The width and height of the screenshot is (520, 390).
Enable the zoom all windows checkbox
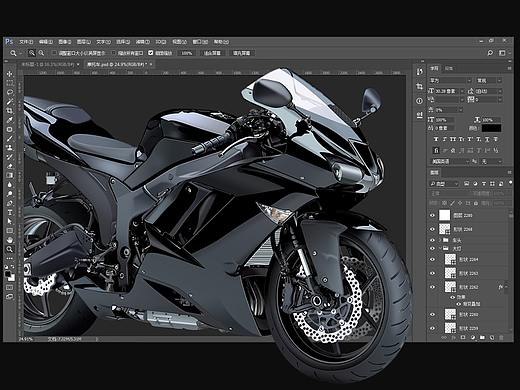coord(114,53)
